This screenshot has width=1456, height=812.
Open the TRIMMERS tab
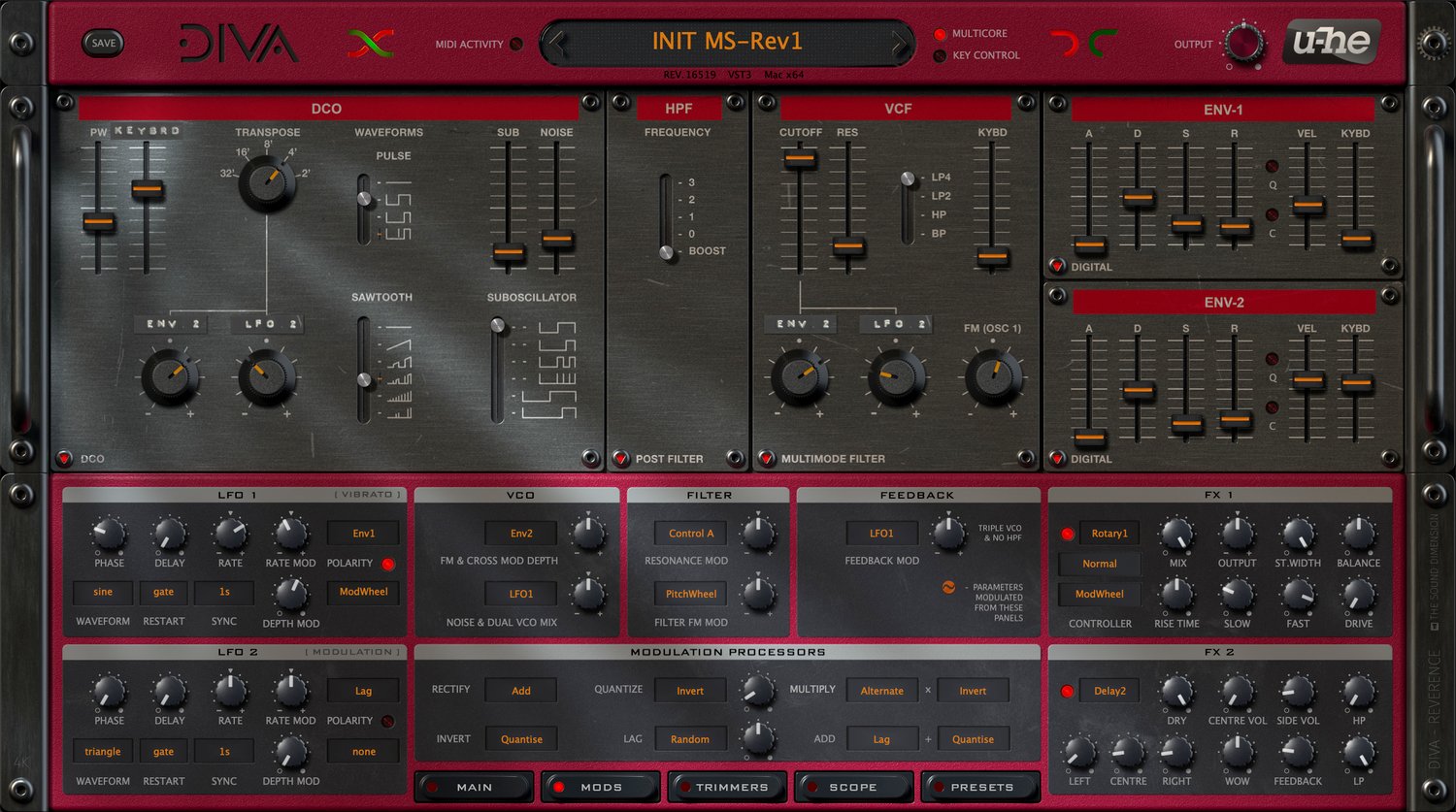point(727,787)
